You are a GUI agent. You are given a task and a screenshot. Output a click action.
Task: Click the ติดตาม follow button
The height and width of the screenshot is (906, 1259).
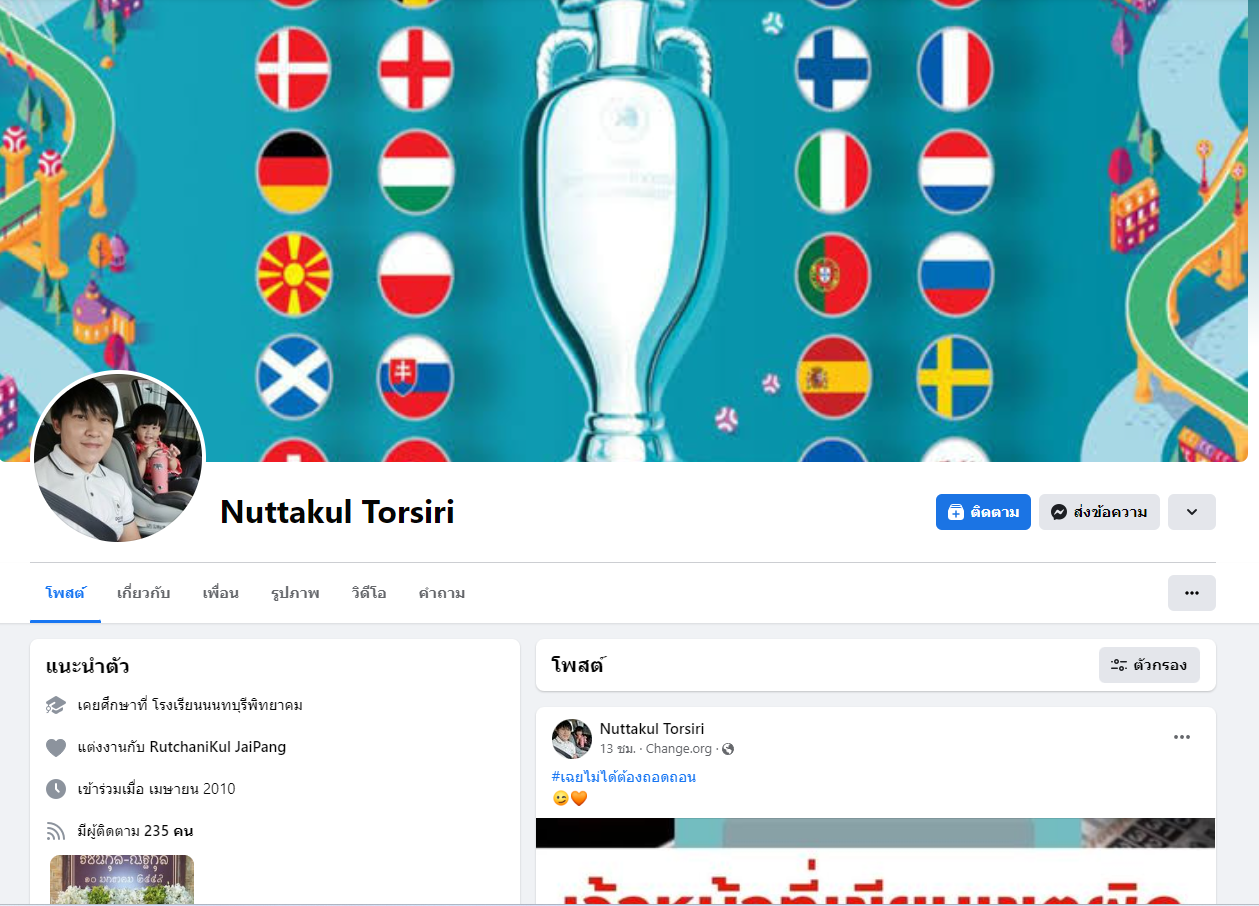pyautogui.click(x=983, y=512)
